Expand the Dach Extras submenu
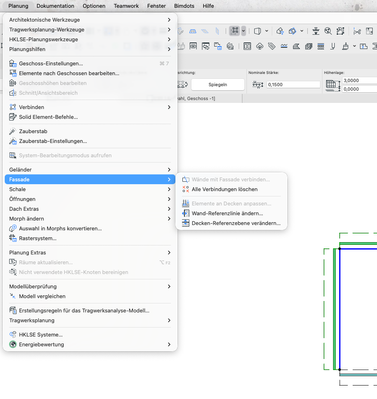 [90, 209]
